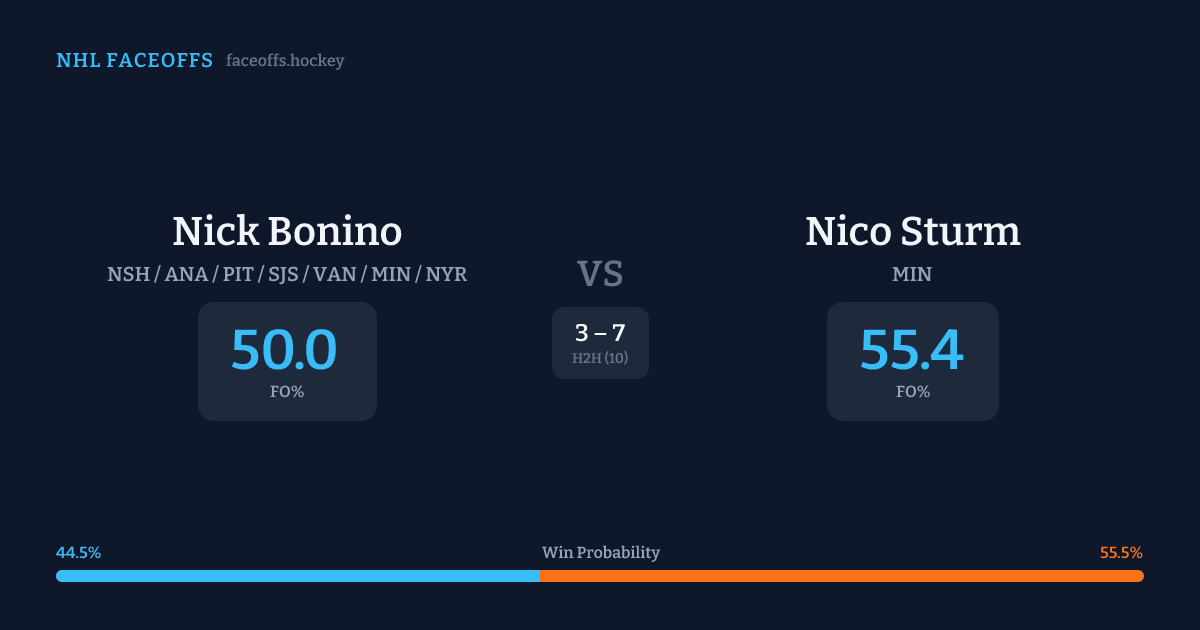Open the faceoffs.hockey site link
The image size is (1200, 630).
pyautogui.click(x=285, y=61)
